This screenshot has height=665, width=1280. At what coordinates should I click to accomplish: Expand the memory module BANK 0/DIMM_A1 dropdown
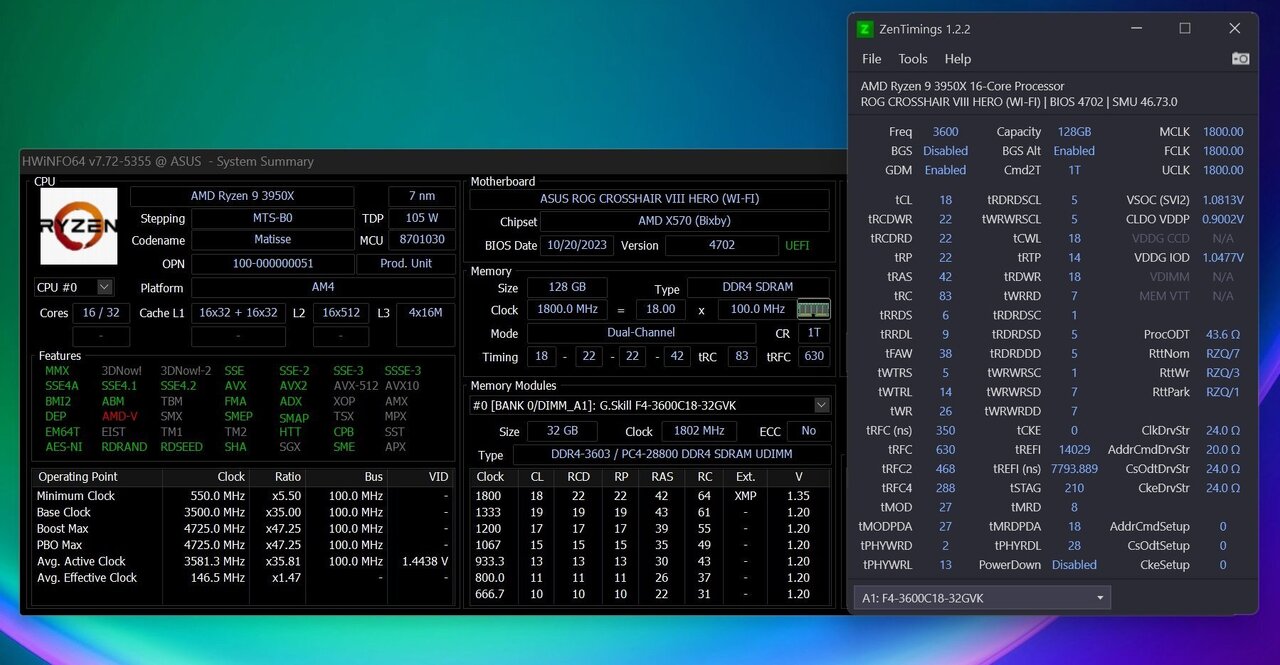point(821,405)
